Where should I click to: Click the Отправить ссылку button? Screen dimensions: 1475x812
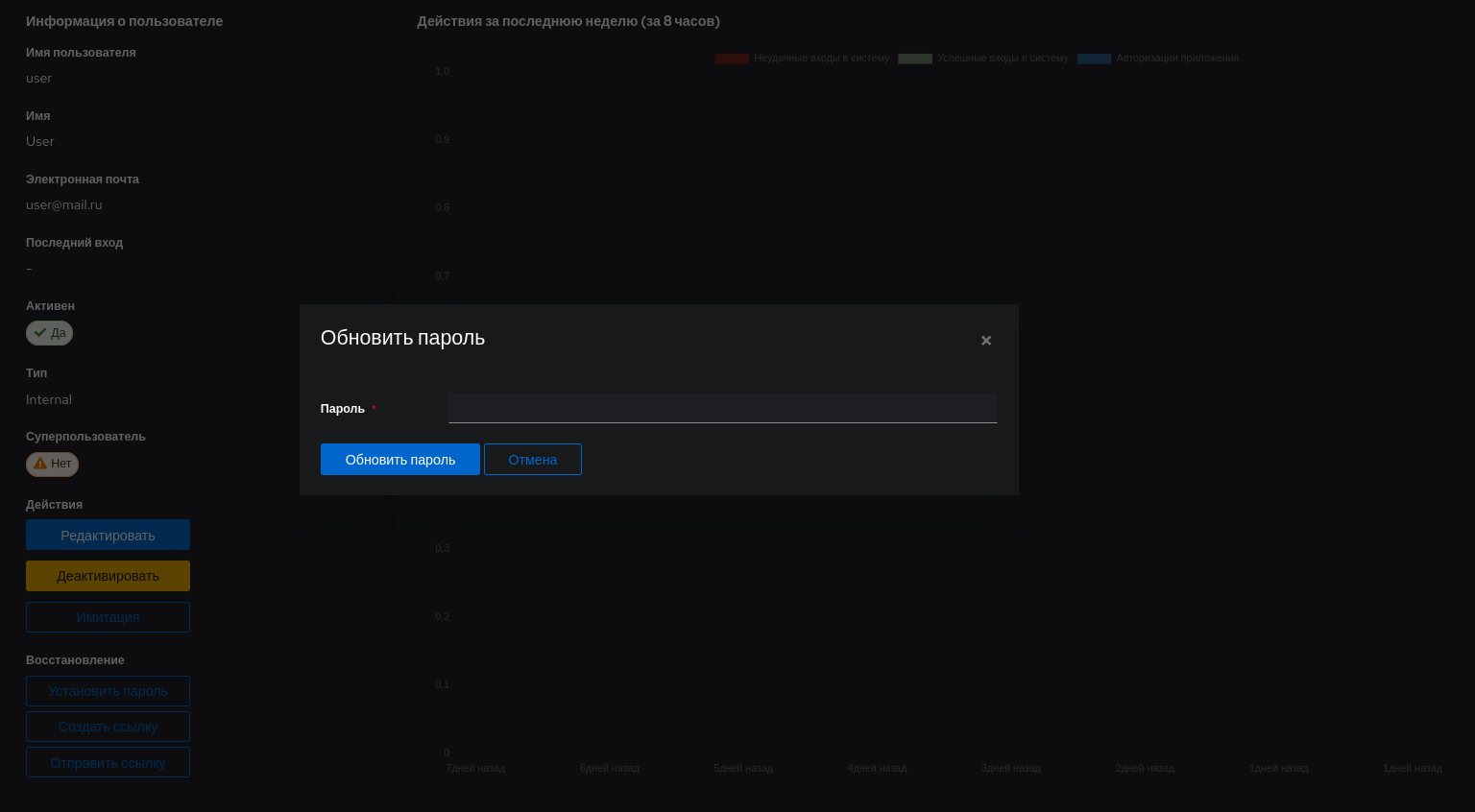pos(108,763)
